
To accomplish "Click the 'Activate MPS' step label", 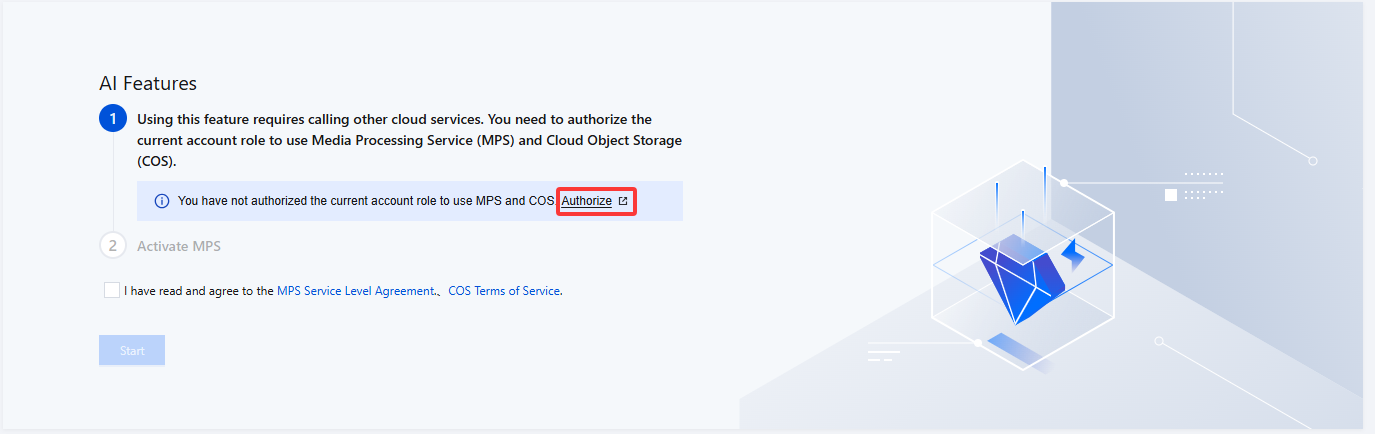I will [x=179, y=246].
